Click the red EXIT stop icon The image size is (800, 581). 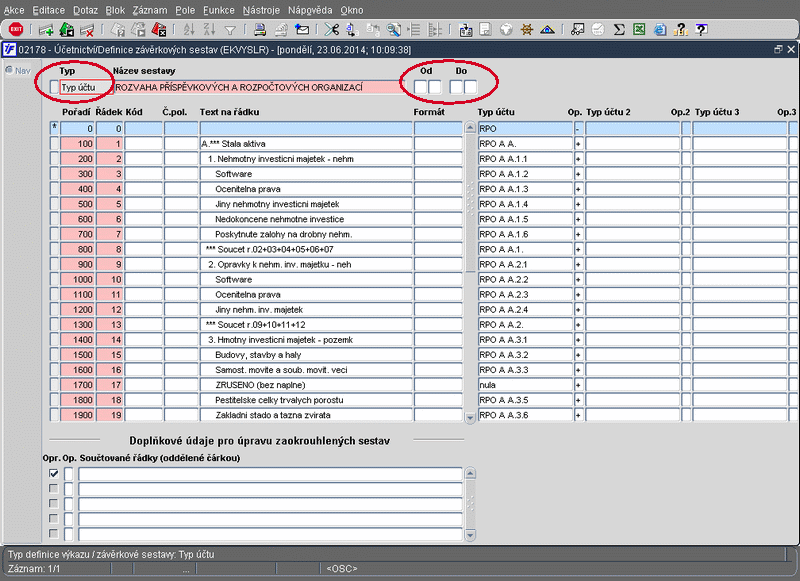tap(16, 30)
